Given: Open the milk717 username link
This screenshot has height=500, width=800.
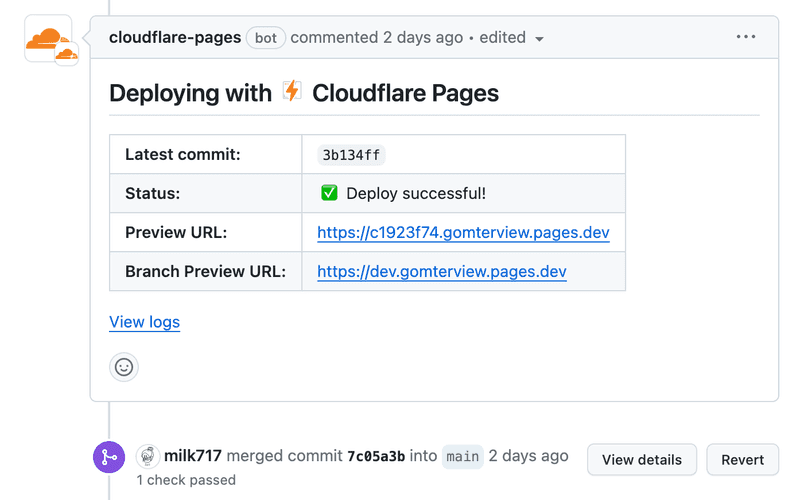Looking at the screenshot, I should coord(193,456).
